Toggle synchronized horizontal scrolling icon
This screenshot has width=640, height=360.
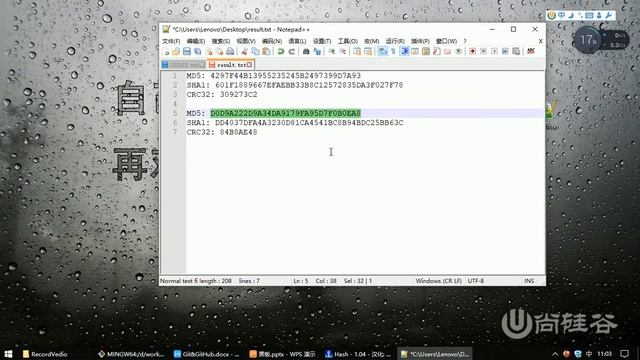coord(368,51)
